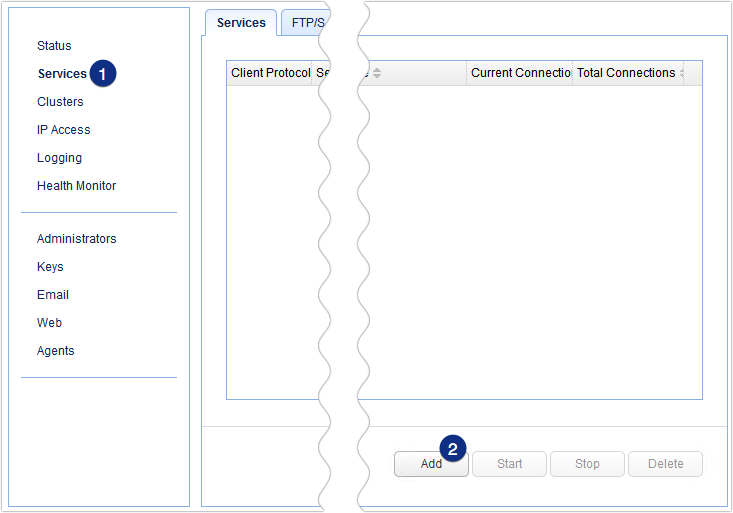Select Keys in the sidebar
This screenshot has height=513, width=733.
click(x=50, y=267)
